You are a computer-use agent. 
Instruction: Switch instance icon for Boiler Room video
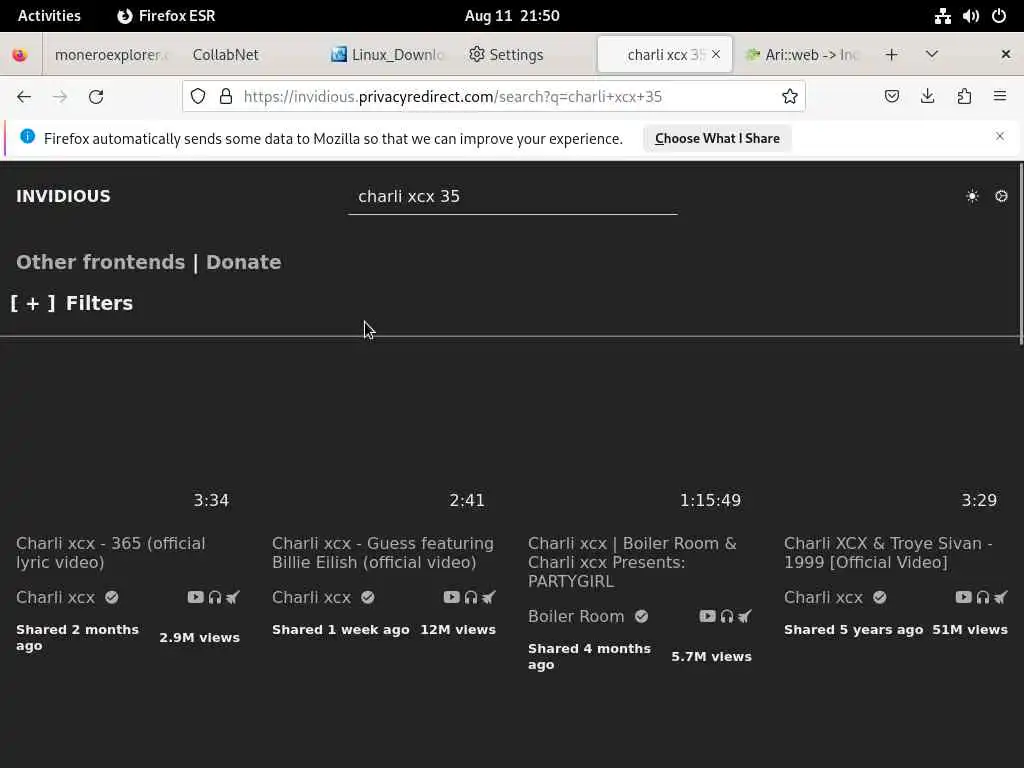coord(745,616)
